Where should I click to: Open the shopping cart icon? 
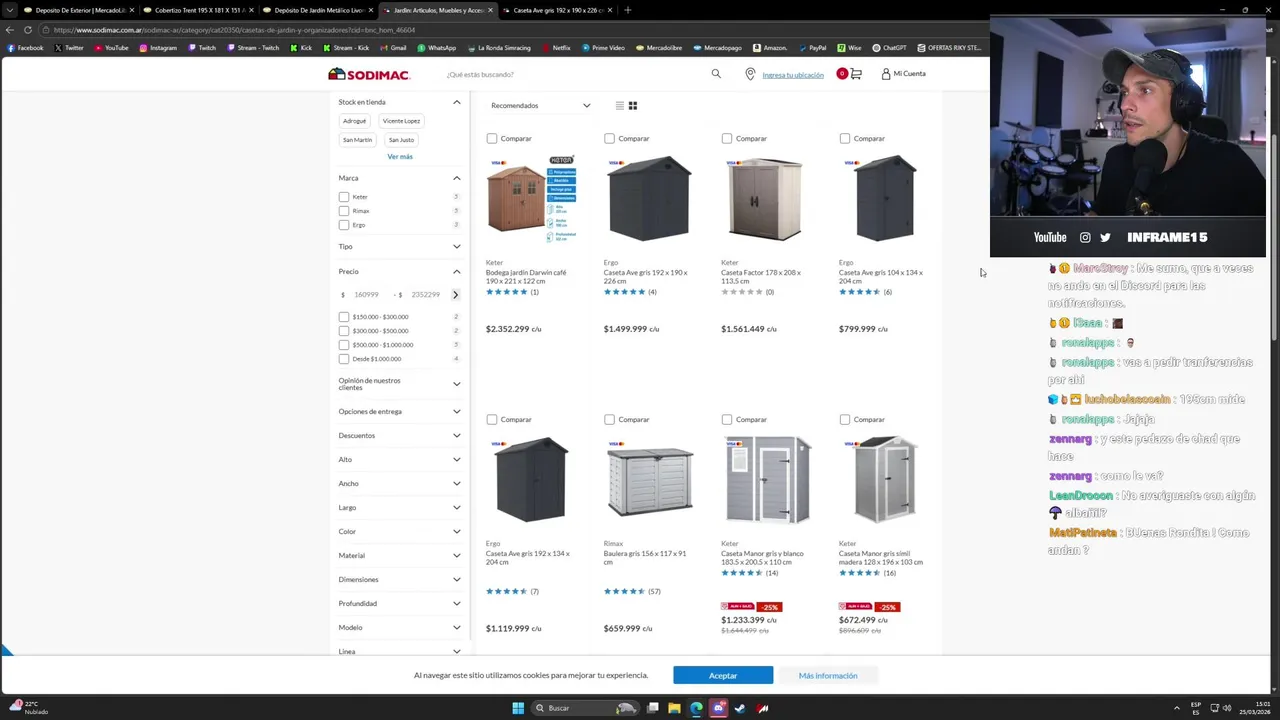pos(855,74)
